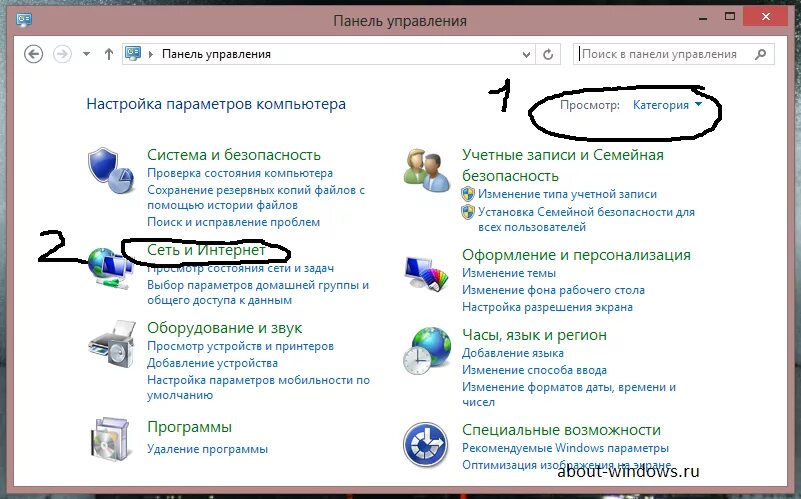This screenshot has width=801, height=499.
Task: Open Сохранение резервных копий файлов link
Action: click(x=256, y=198)
